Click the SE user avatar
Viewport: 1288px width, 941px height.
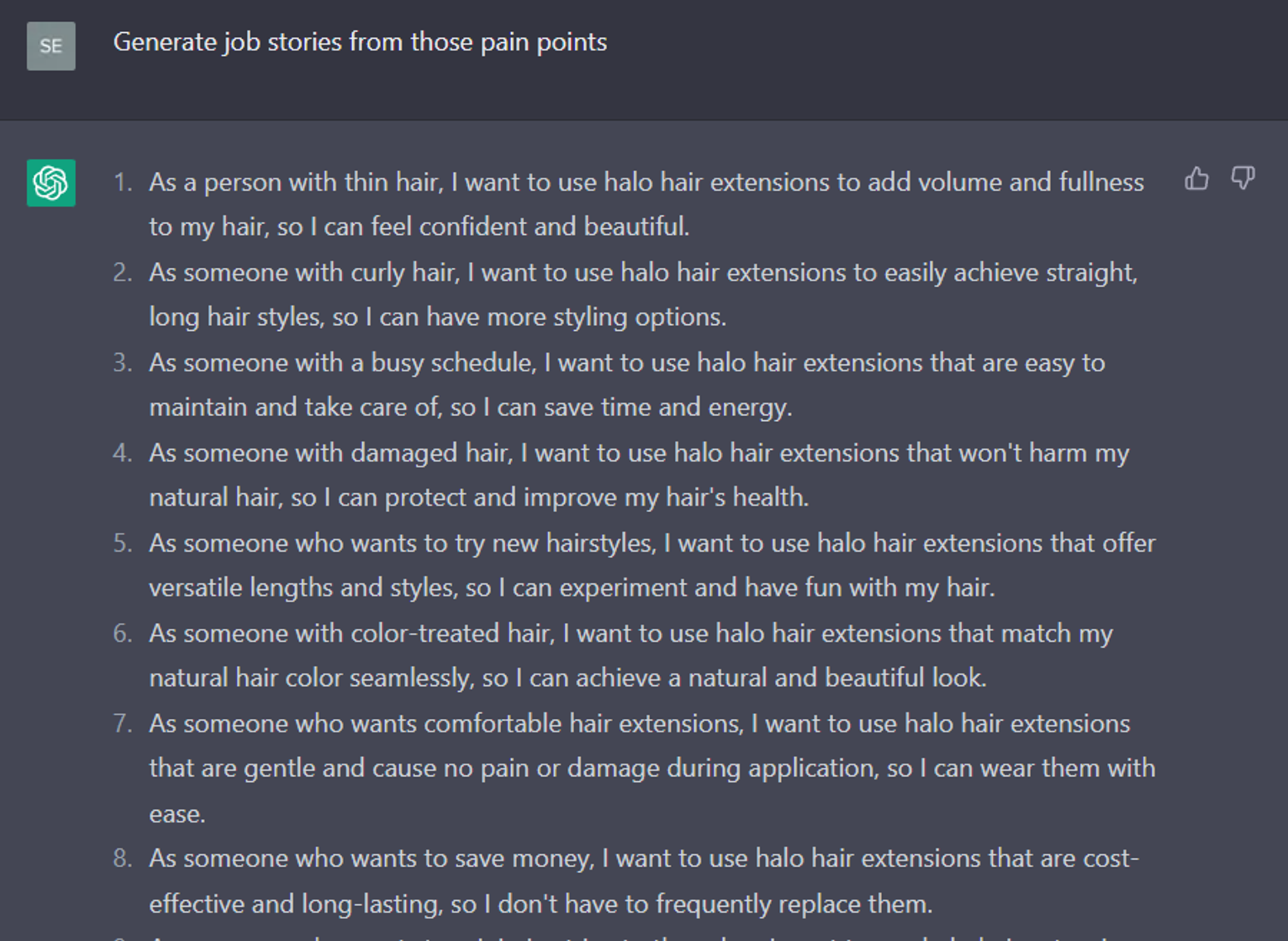click(51, 46)
